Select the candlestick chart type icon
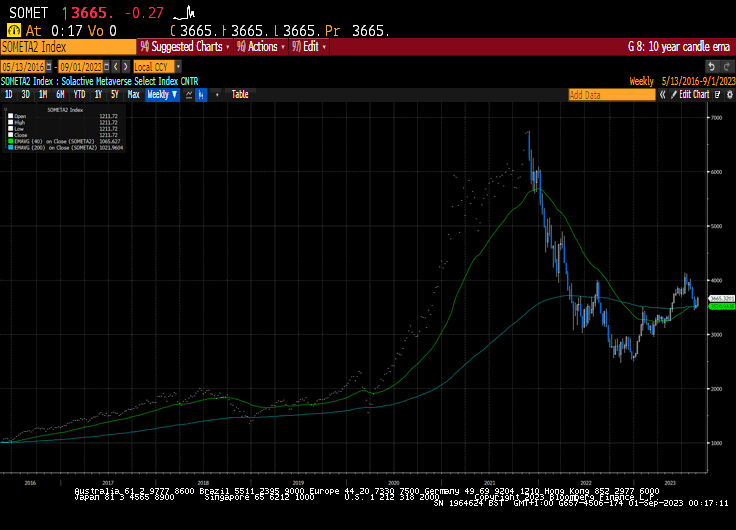Viewport: 736px width, 530px height. click(x=201, y=95)
